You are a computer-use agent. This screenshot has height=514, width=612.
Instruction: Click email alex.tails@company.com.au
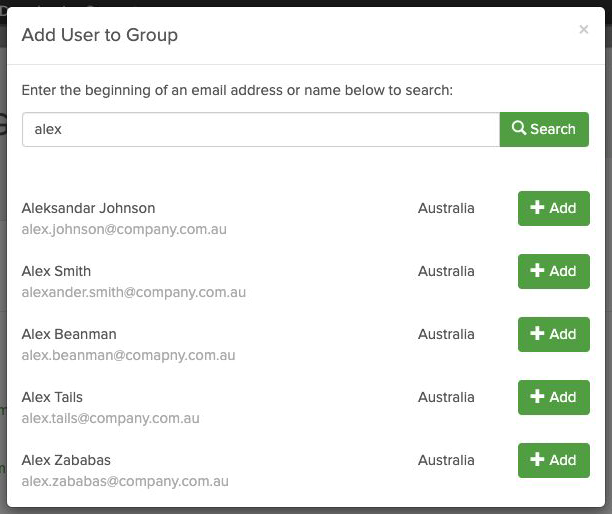coord(111,418)
